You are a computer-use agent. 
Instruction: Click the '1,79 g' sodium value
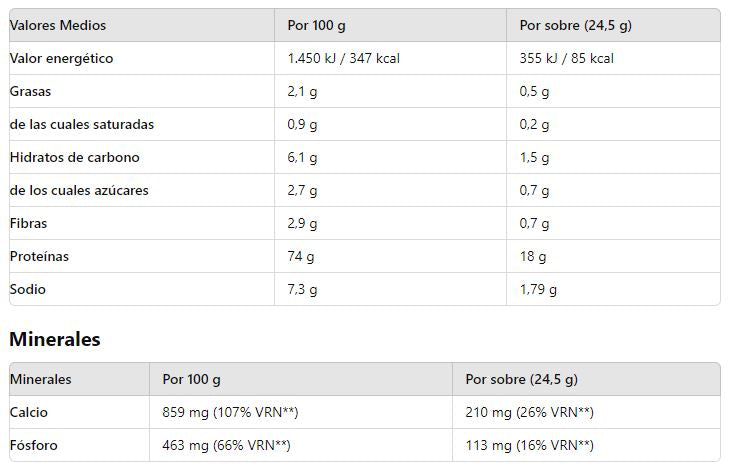(538, 289)
